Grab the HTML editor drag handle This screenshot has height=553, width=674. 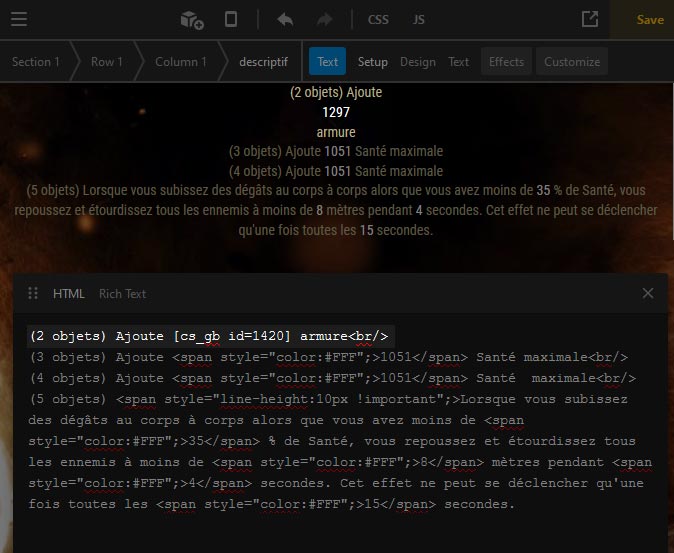click(33, 293)
